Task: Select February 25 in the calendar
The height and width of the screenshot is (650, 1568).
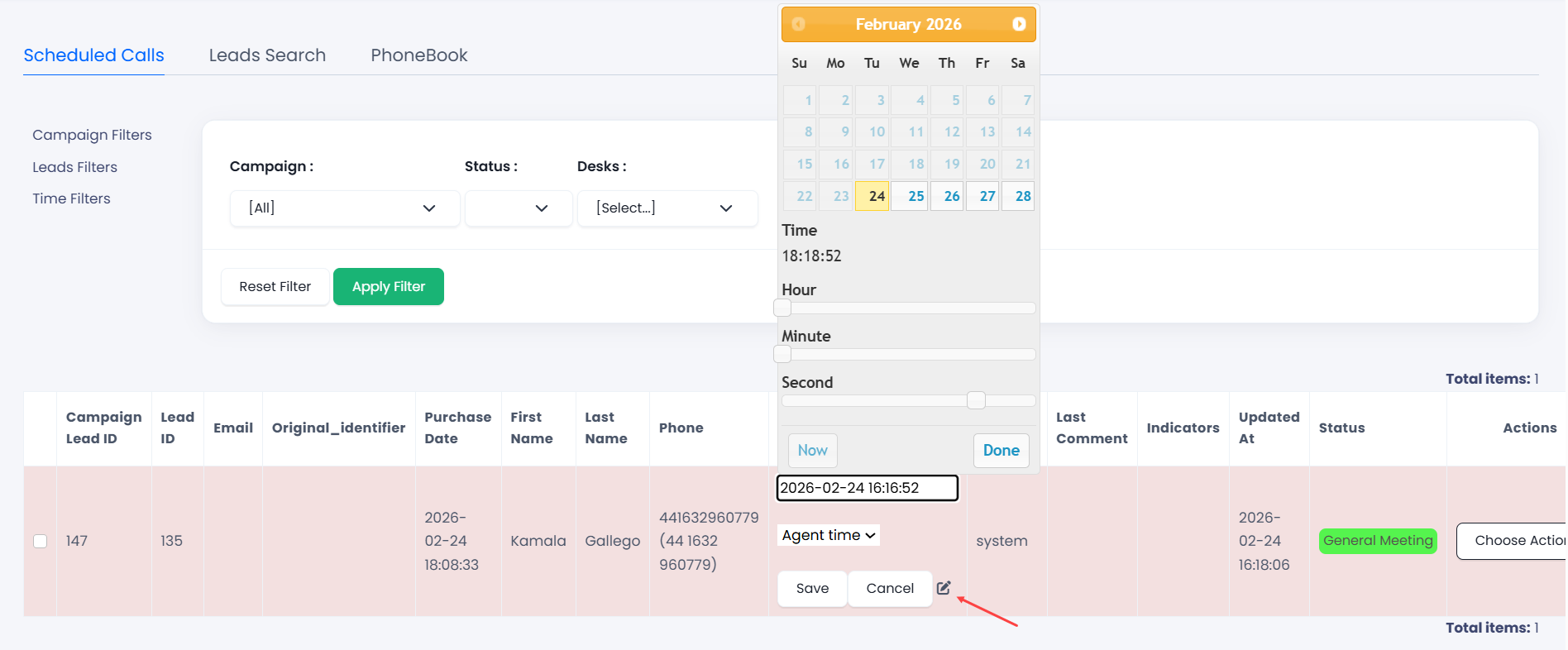Action: pyautogui.click(x=909, y=196)
